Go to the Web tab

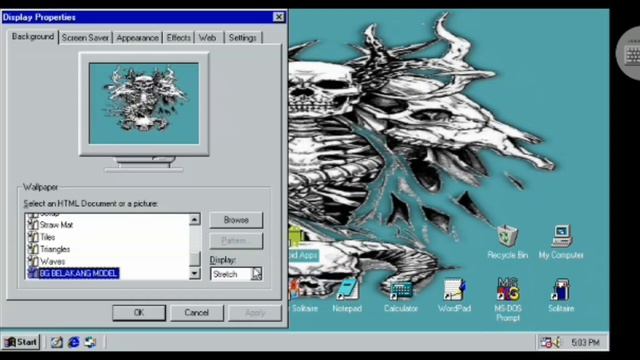[x=208, y=38]
